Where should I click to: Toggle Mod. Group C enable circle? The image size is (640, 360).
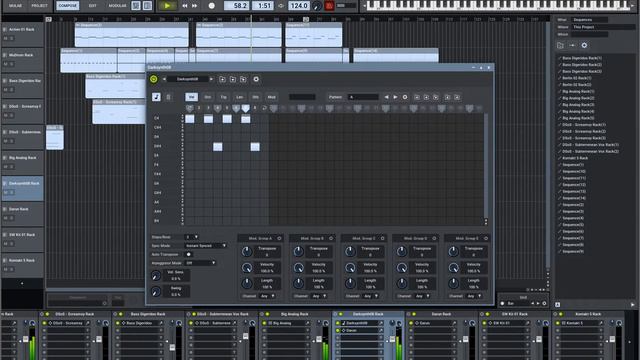tap(382, 238)
